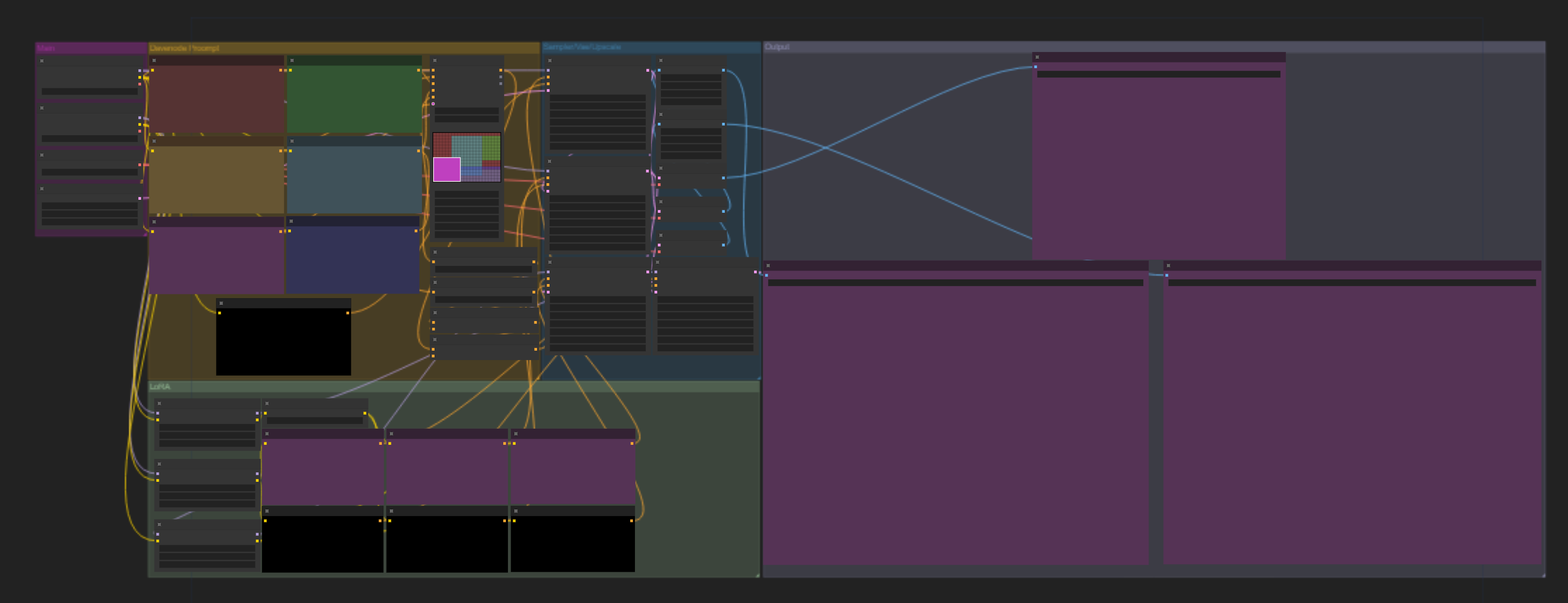Click collapse dot on the navy blue node
1568x603 pixels.
291,222
